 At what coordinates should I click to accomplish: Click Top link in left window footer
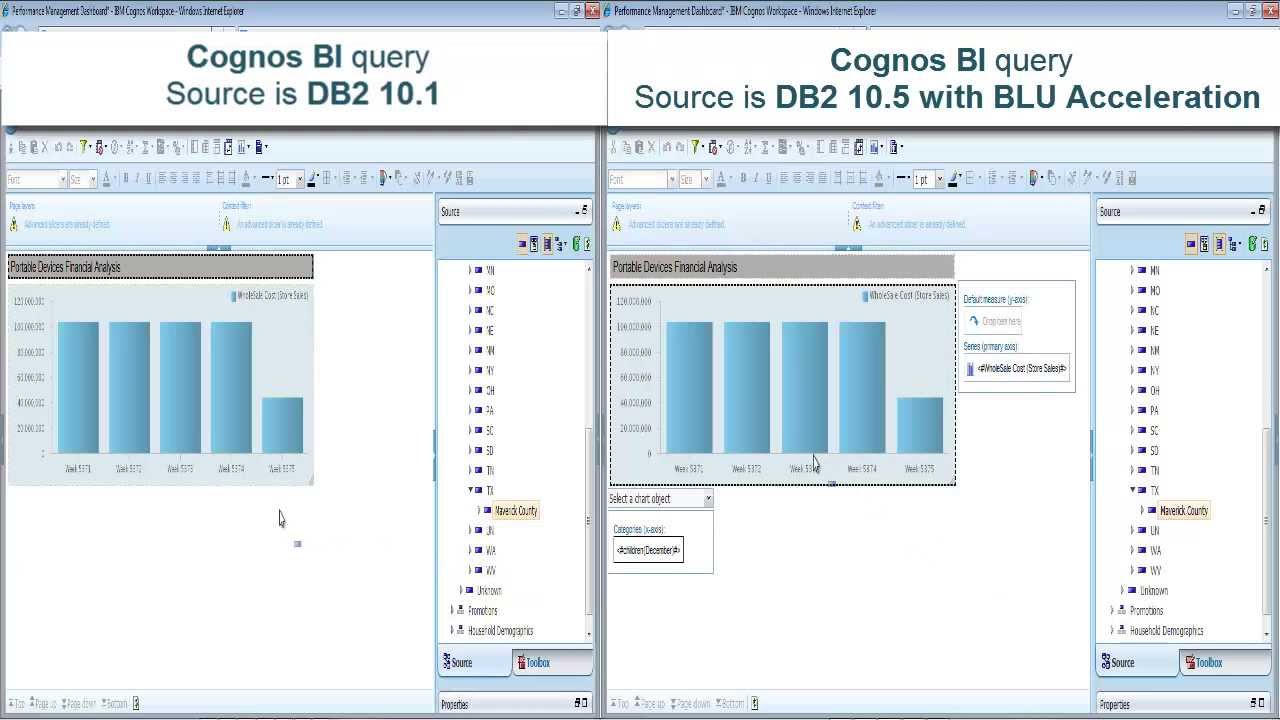[x=17, y=703]
